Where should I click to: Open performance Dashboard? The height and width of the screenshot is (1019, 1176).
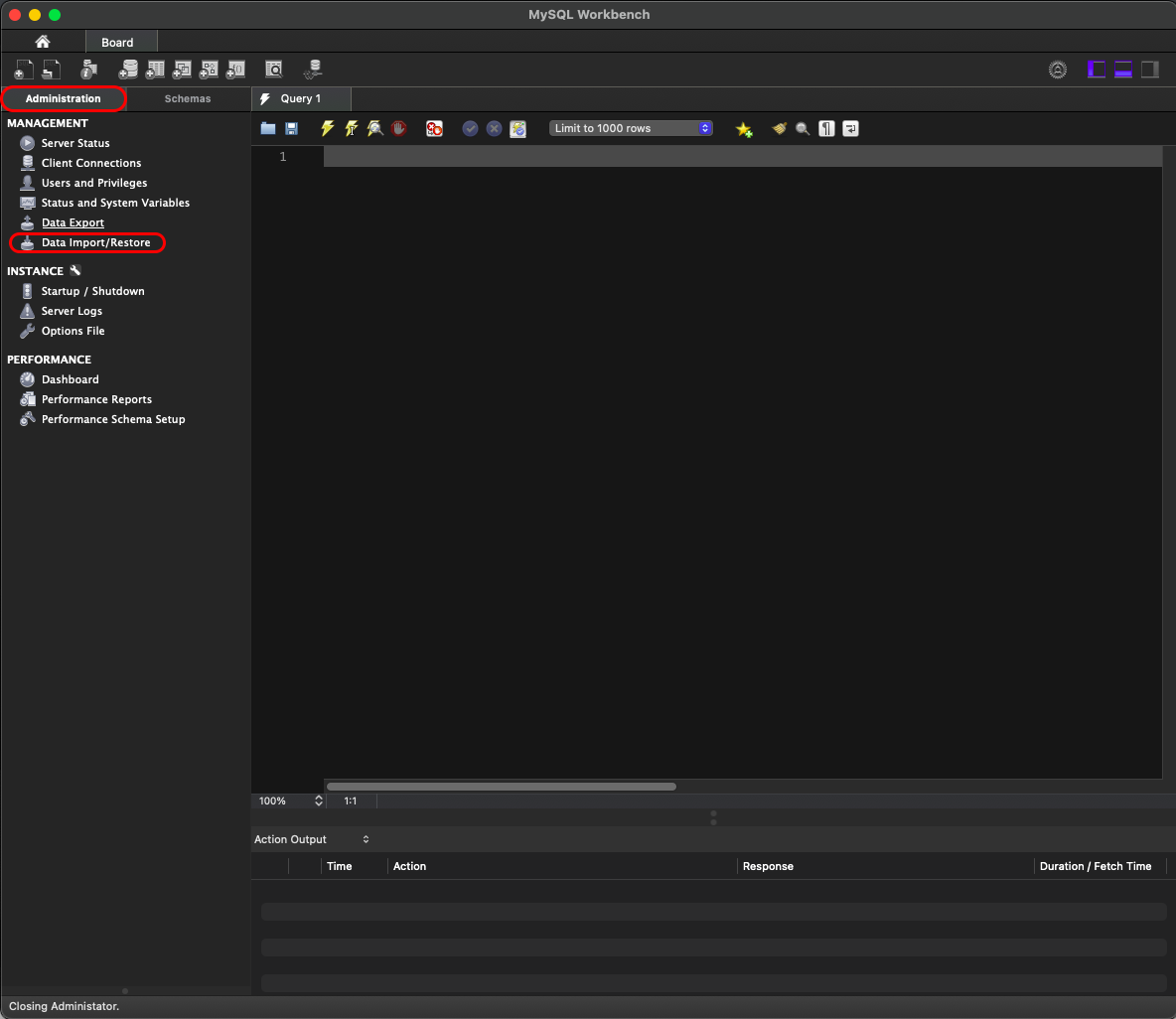[71, 379]
